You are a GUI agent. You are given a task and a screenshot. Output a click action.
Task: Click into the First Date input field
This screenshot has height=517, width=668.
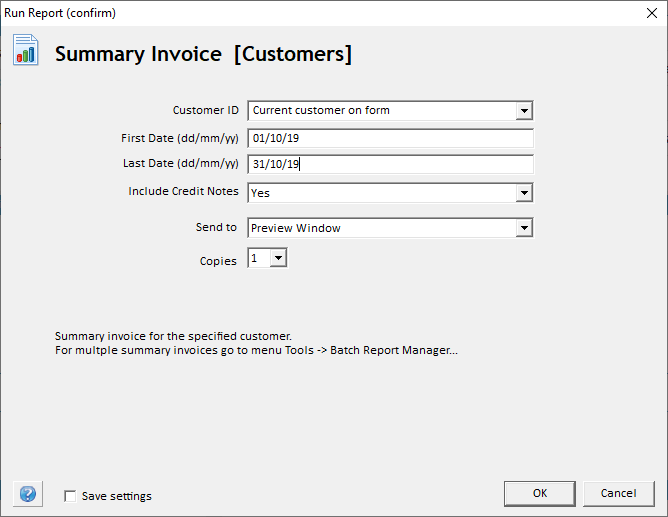pyautogui.click(x=390, y=138)
